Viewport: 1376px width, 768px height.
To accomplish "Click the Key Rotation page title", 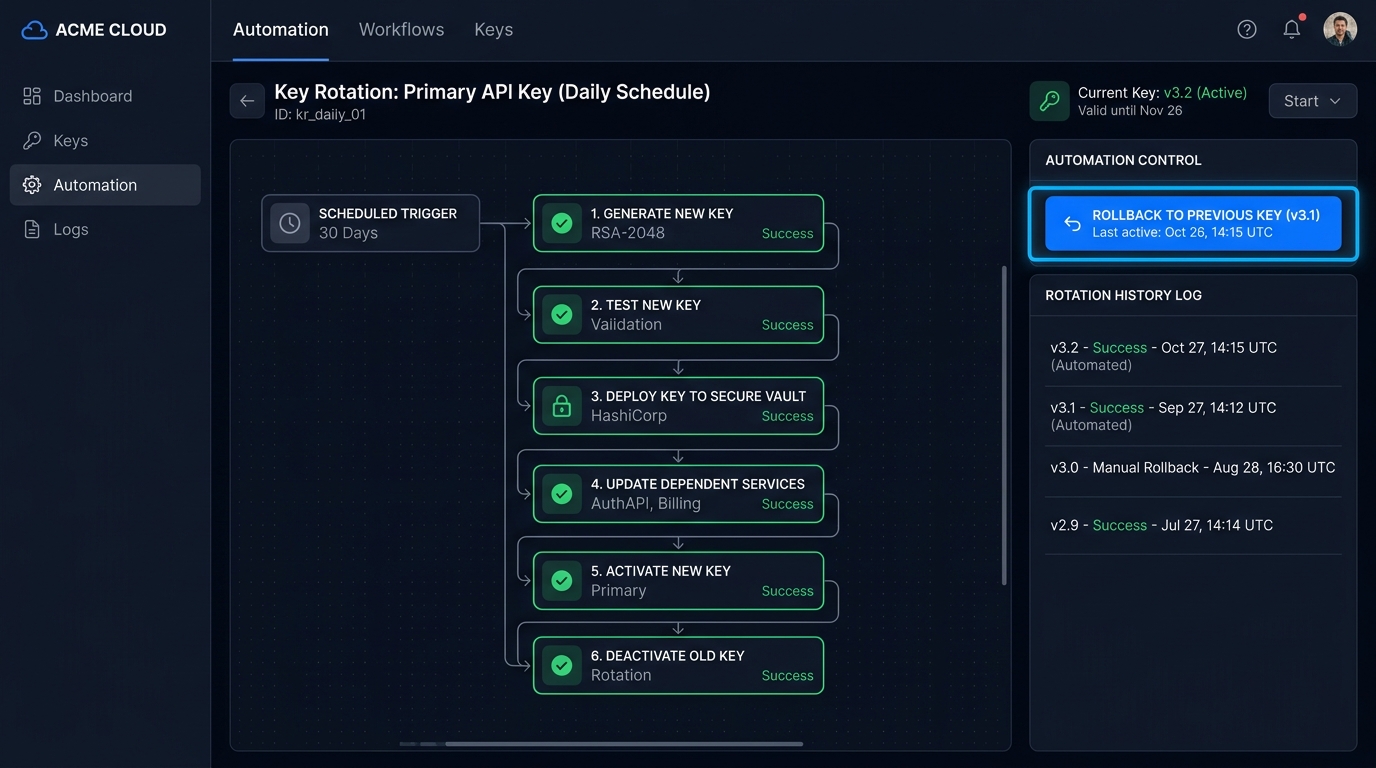I will click(492, 92).
